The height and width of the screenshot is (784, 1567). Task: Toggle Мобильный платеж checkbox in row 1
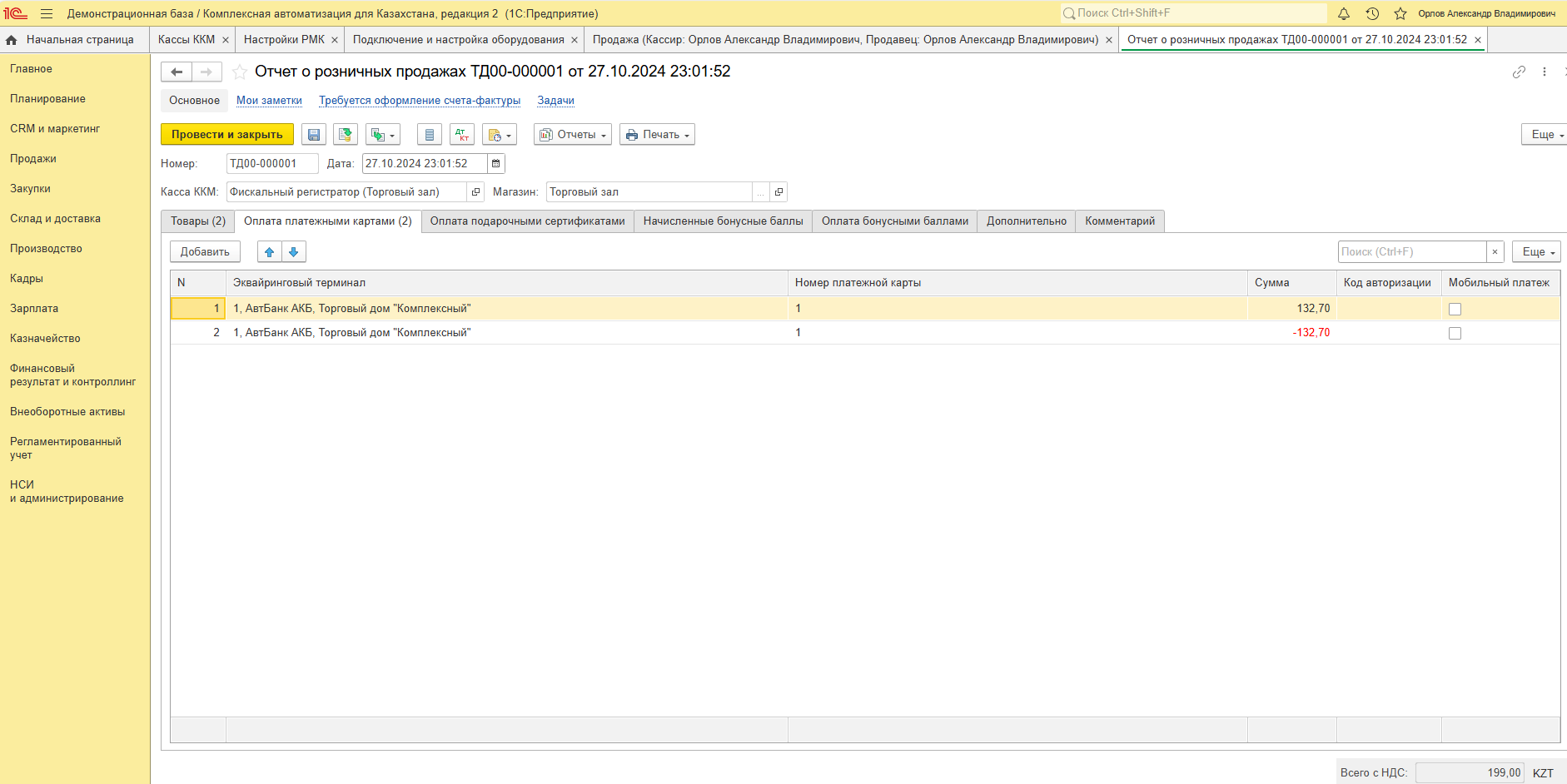pyautogui.click(x=1455, y=309)
